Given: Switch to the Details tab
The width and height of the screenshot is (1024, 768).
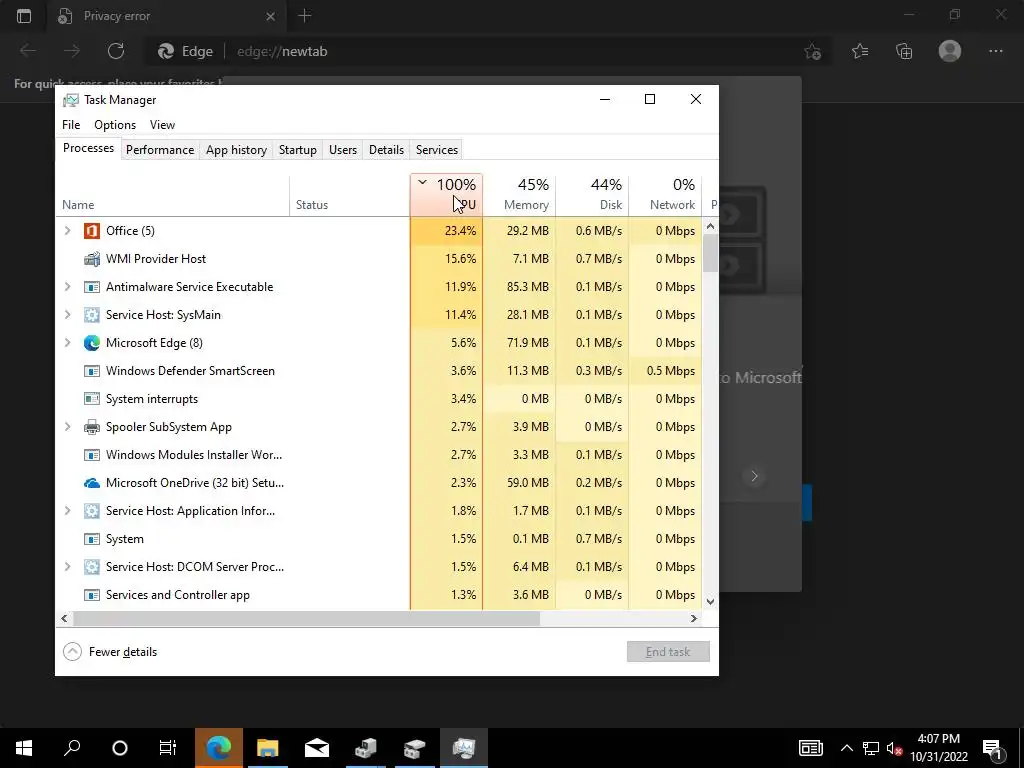Looking at the screenshot, I should [386, 150].
